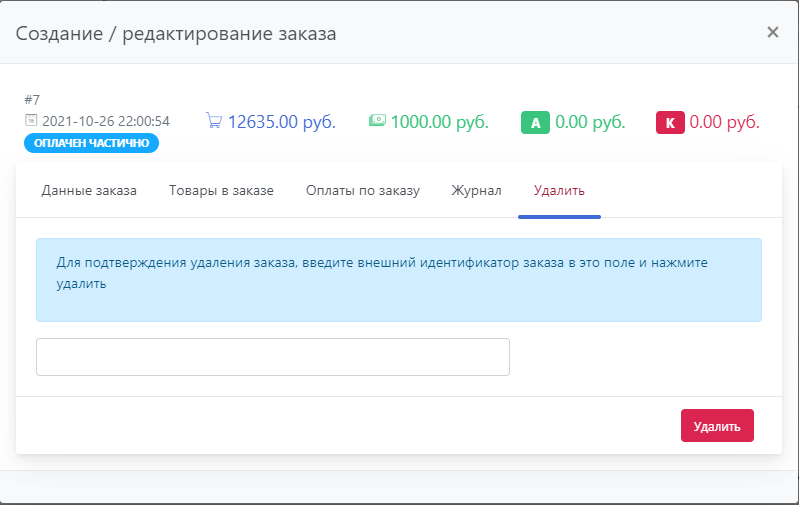Click the green A badge icon
The height and width of the screenshot is (505, 799).
[x=535, y=123]
